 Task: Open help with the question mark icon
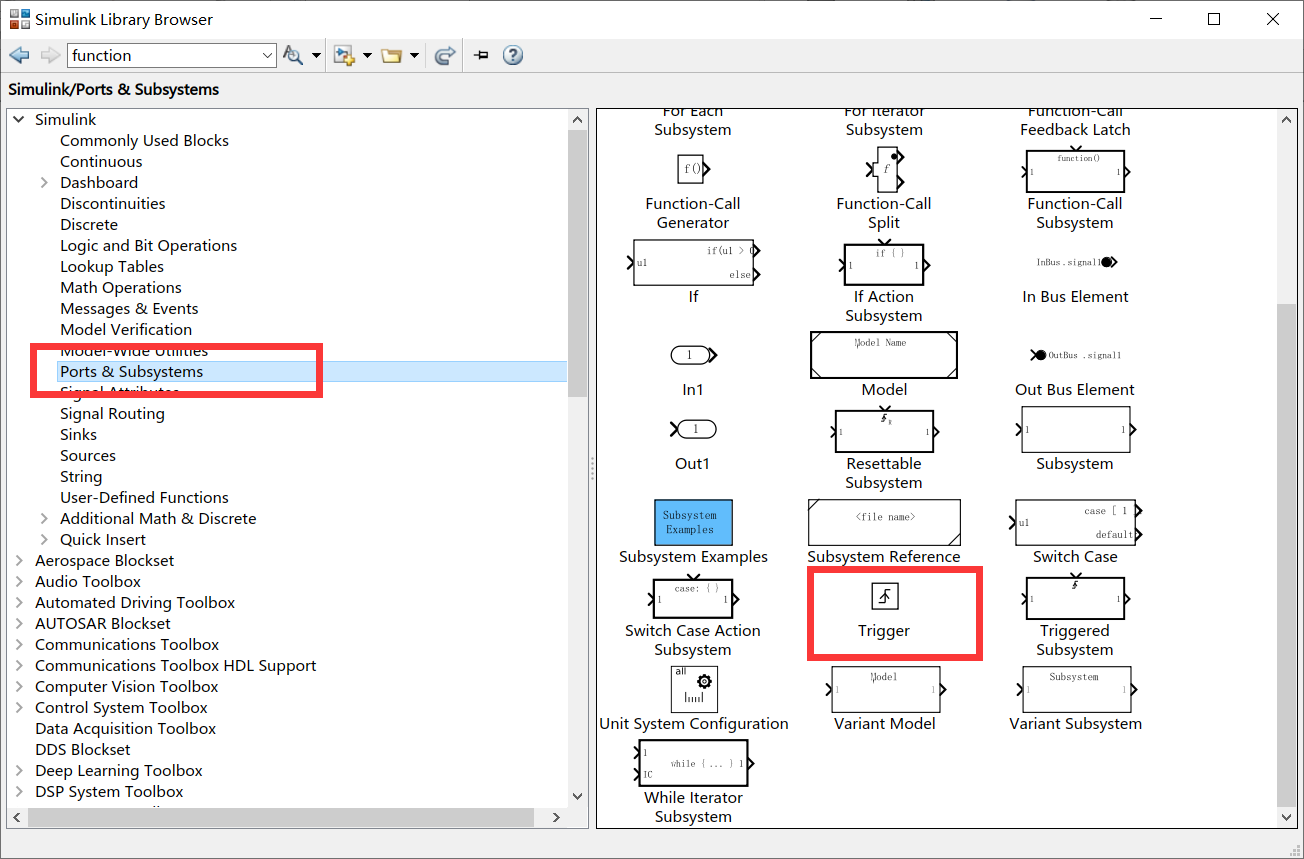coord(513,56)
